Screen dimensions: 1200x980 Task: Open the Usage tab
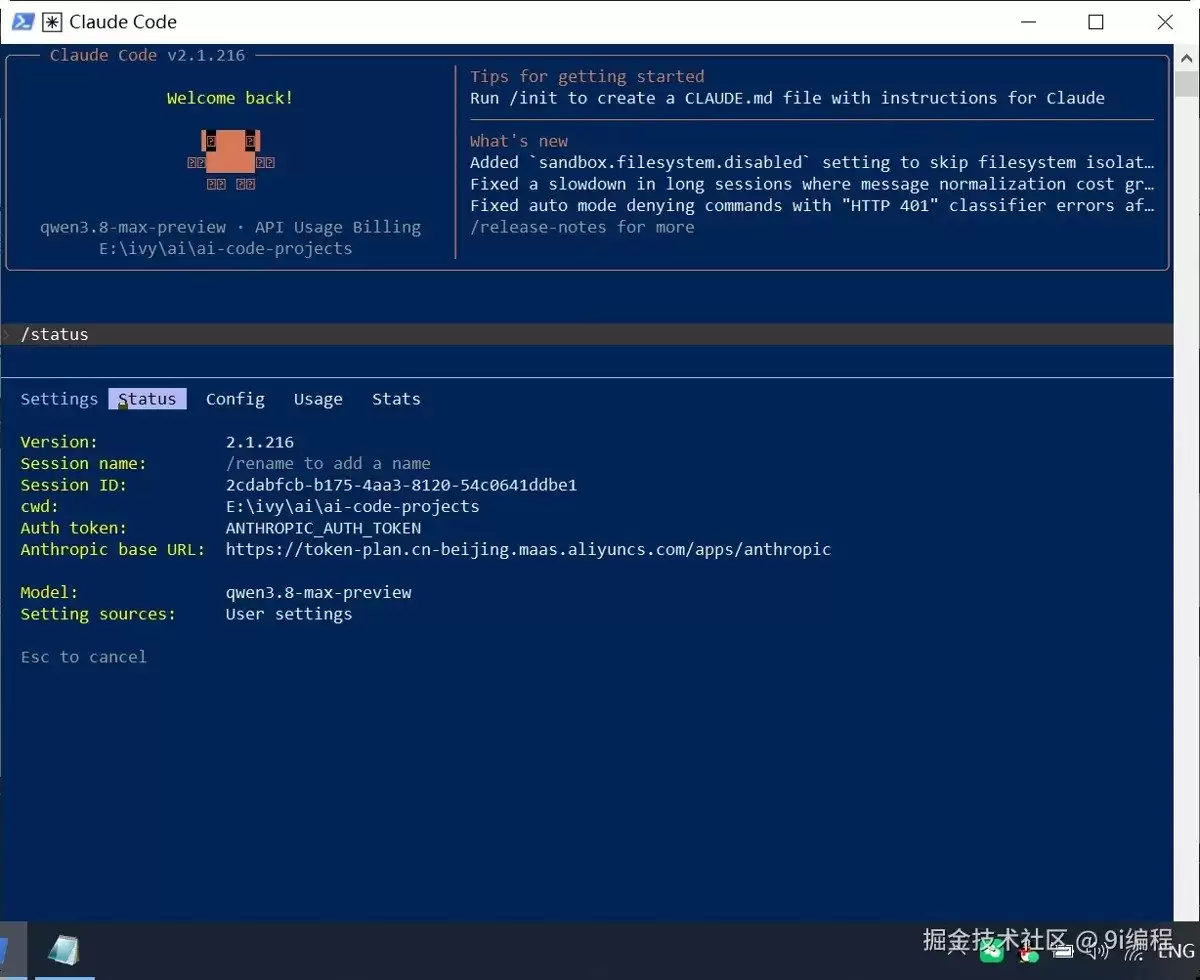click(x=318, y=399)
